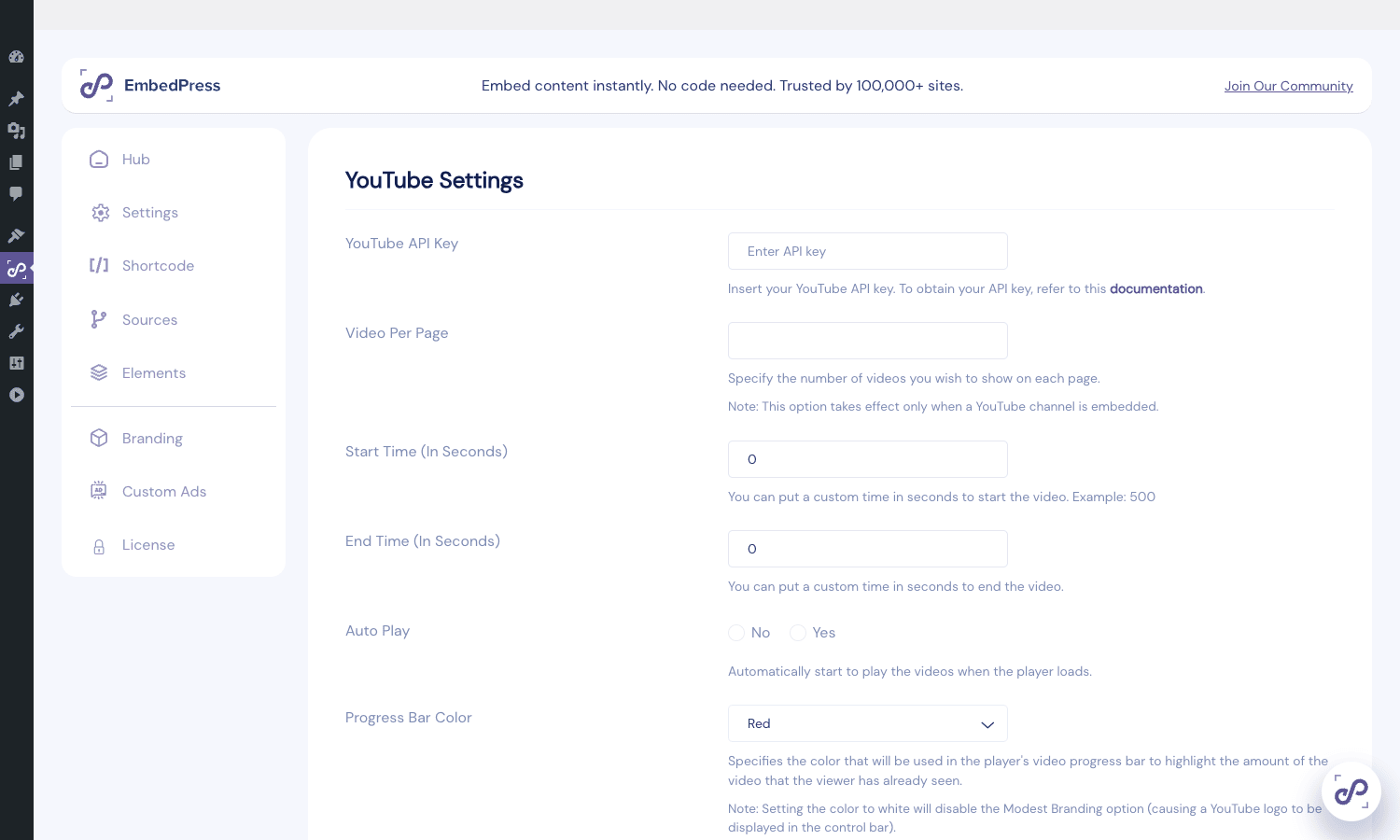Click the note about Modest Branding option
The height and width of the screenshot is (840, 1400).
(x=1025, y=818)
